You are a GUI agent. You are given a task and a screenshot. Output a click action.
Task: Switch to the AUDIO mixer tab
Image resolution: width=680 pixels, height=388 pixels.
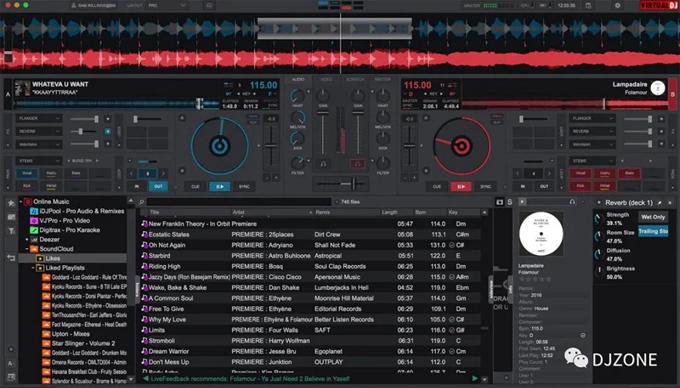[298, 79]
